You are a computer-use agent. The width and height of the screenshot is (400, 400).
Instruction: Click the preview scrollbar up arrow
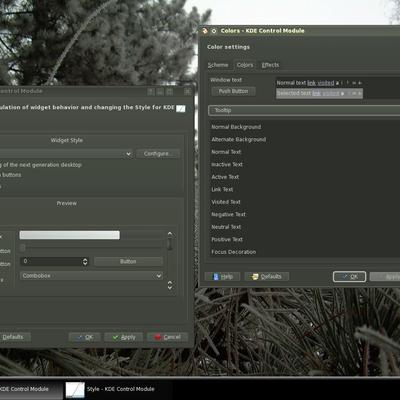170,234
